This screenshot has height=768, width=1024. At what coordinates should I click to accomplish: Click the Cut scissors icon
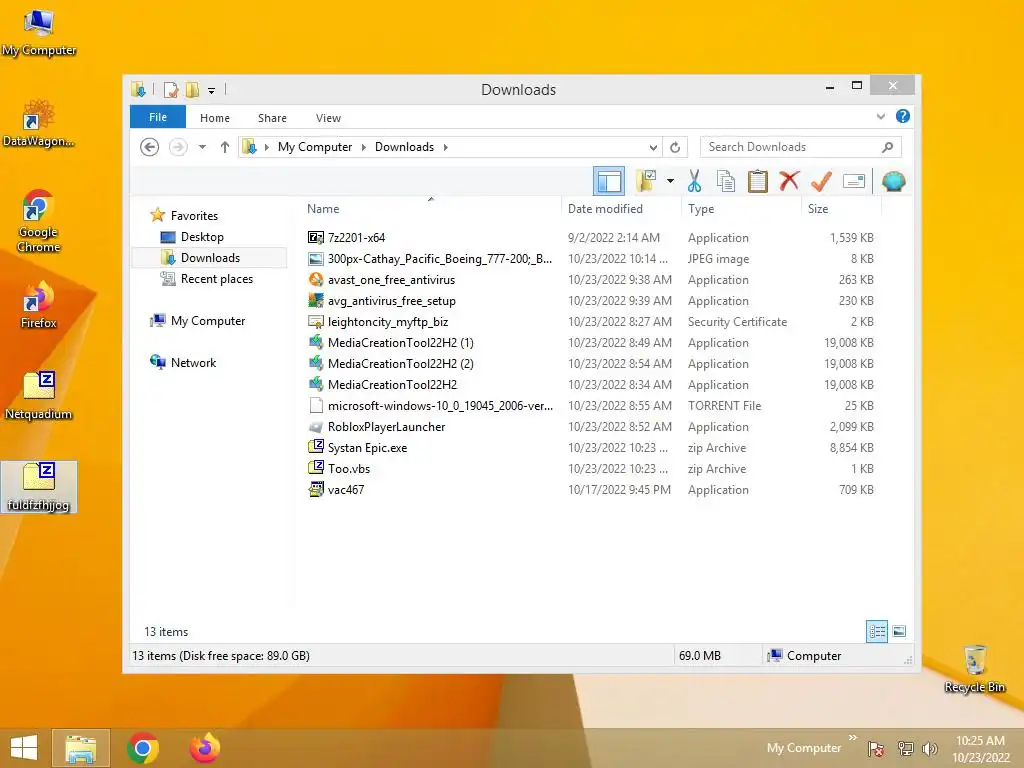(x=694, y=181)
